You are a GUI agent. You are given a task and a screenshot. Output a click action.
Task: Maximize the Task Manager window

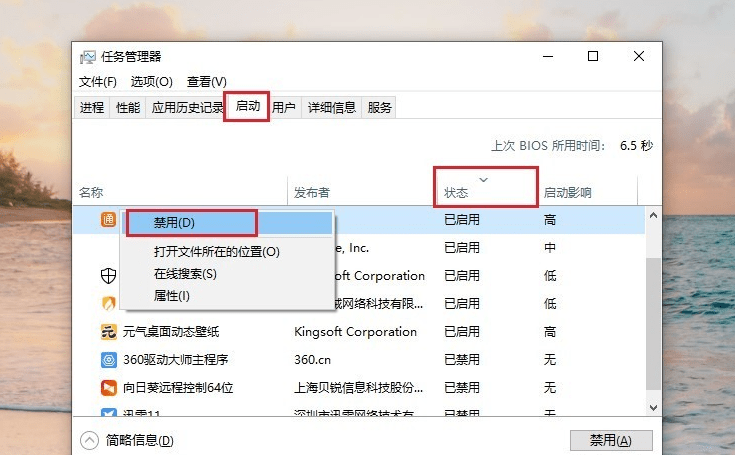[x=593, y=57]
